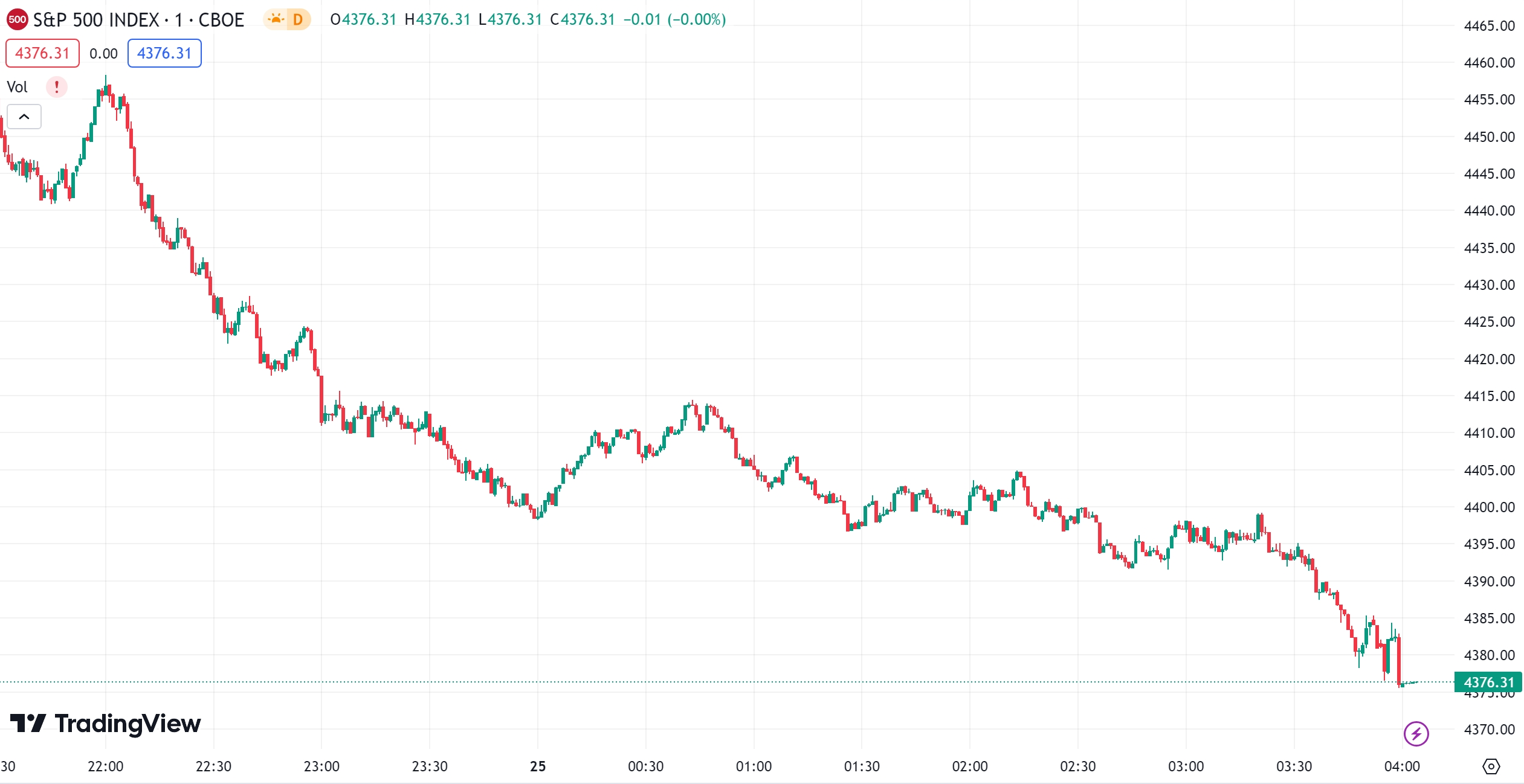Click the Vol error exclamation icon
The height and width of the screenshot is (784, 1524).
click(x=57, y=87)
